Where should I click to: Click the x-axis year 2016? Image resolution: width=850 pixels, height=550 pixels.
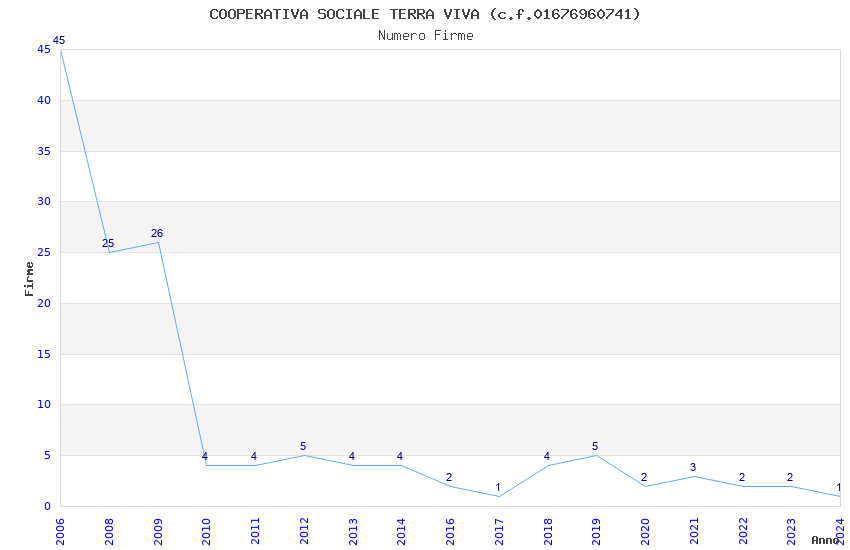450,531
